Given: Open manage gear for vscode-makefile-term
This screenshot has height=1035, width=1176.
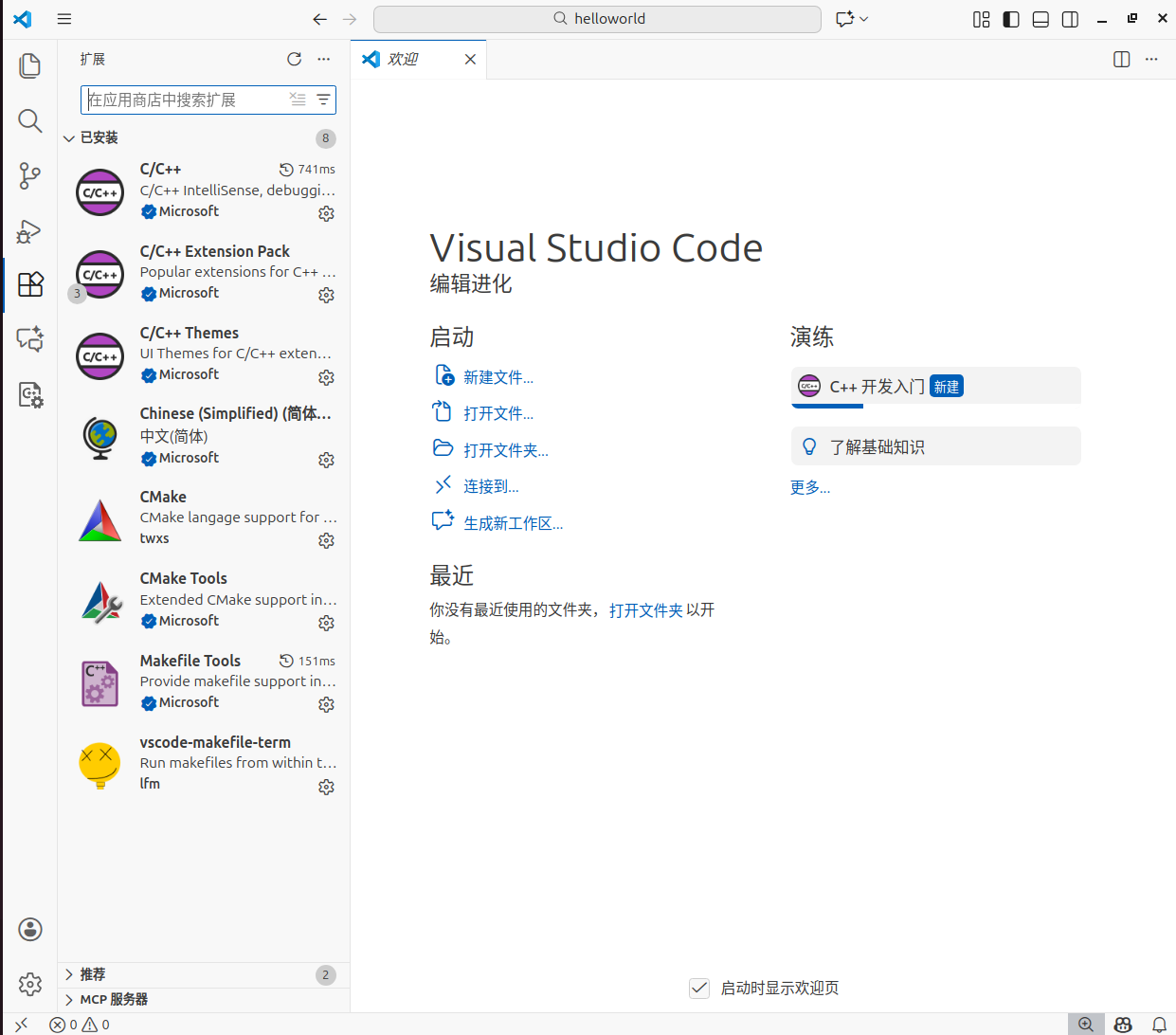Looking at the screenshot, I should (x=326, y=787).
